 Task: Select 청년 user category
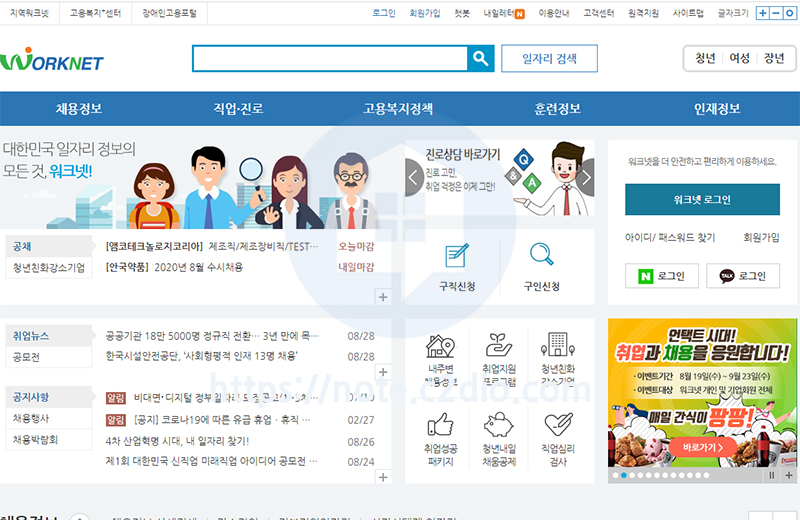click(x=705, y=59)
